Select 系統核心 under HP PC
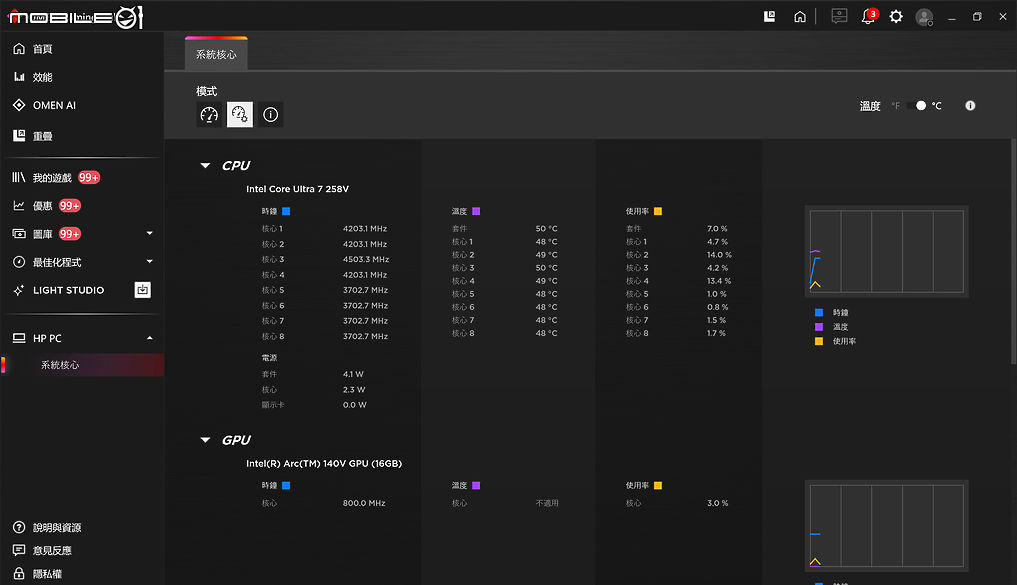Viewport: 1017px width, 585px height. 82,365
